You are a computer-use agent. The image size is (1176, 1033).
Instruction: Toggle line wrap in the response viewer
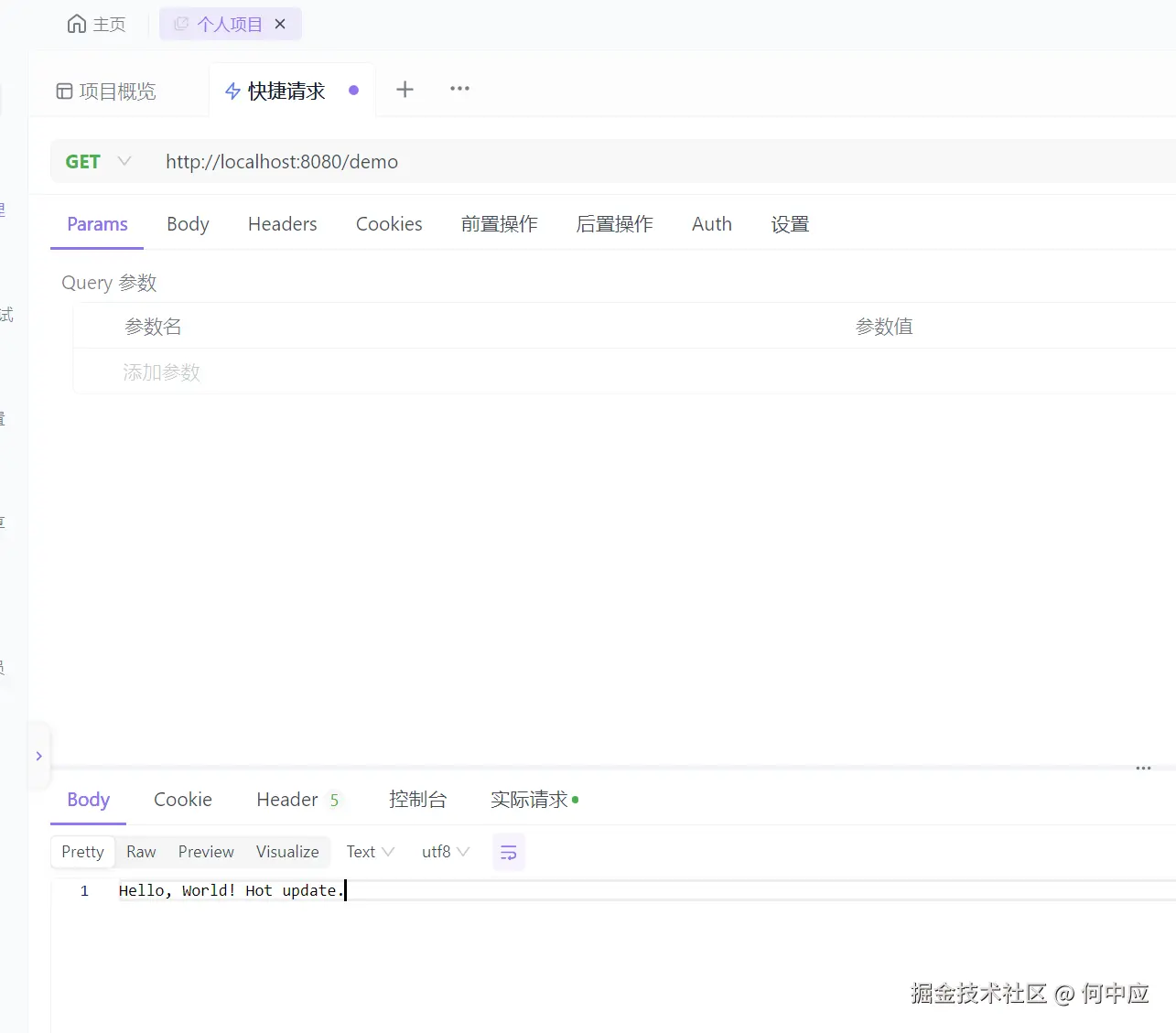(509, 852)
